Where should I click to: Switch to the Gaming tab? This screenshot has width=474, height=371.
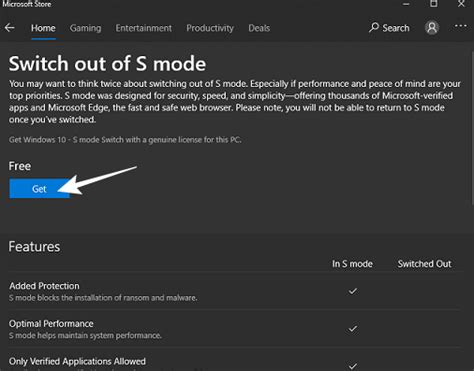pyautogui.click(x=85, y=28)
